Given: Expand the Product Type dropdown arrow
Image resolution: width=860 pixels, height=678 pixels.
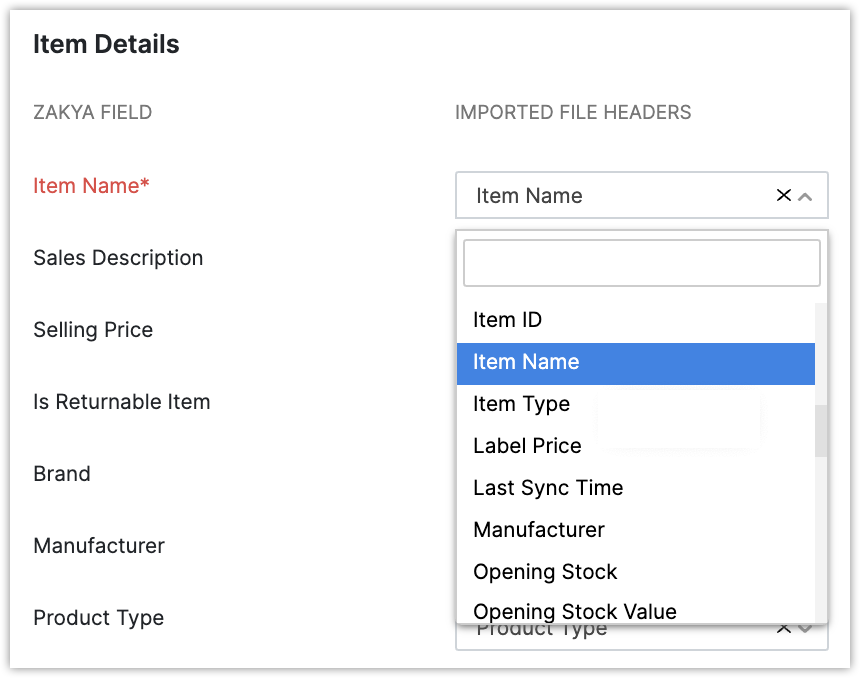Looking at the screenshot, I should [806, 629].
